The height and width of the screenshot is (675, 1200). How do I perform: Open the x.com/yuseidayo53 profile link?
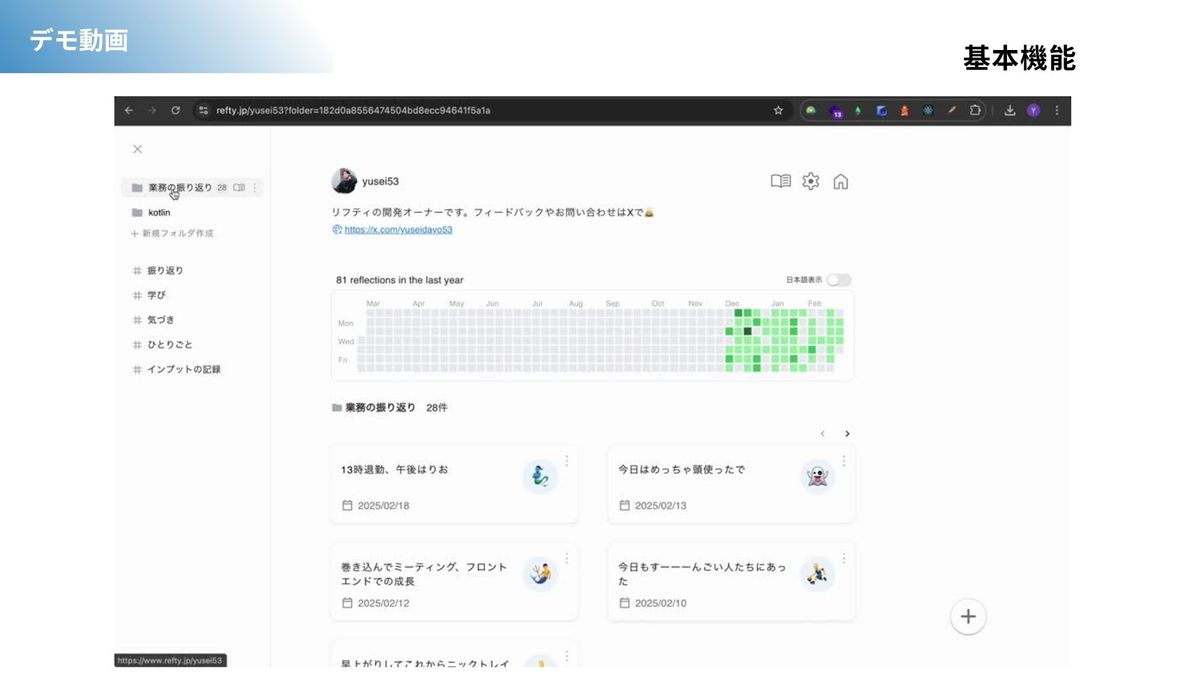[x=398, y=229]
